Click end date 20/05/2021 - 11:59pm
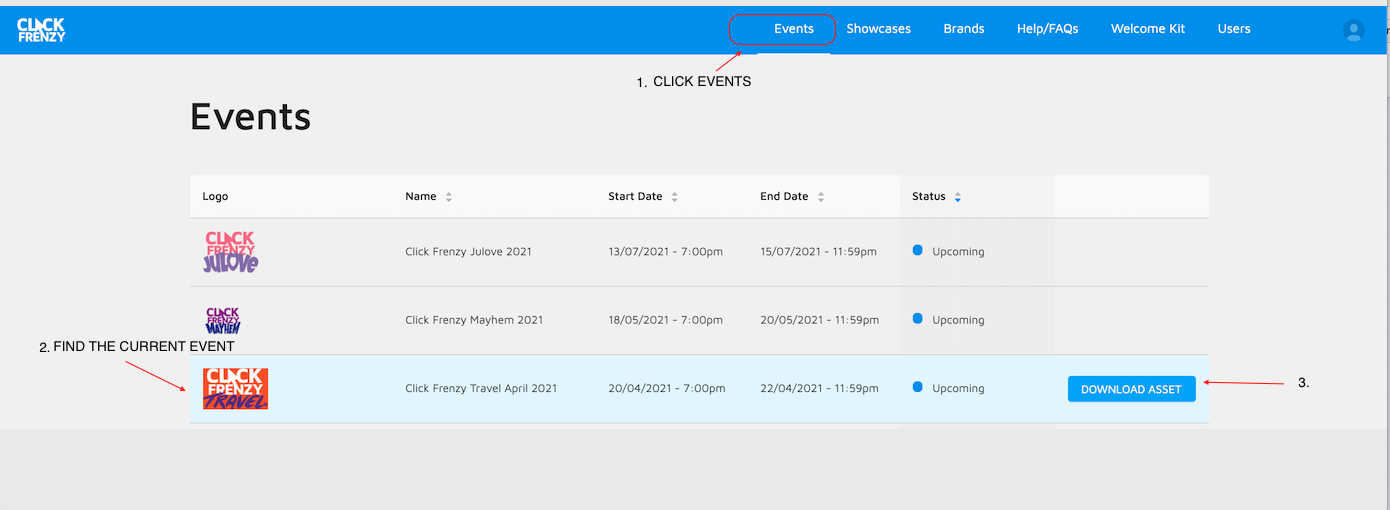The height and width of the screenshot is (510, 1390). [819, 320]
